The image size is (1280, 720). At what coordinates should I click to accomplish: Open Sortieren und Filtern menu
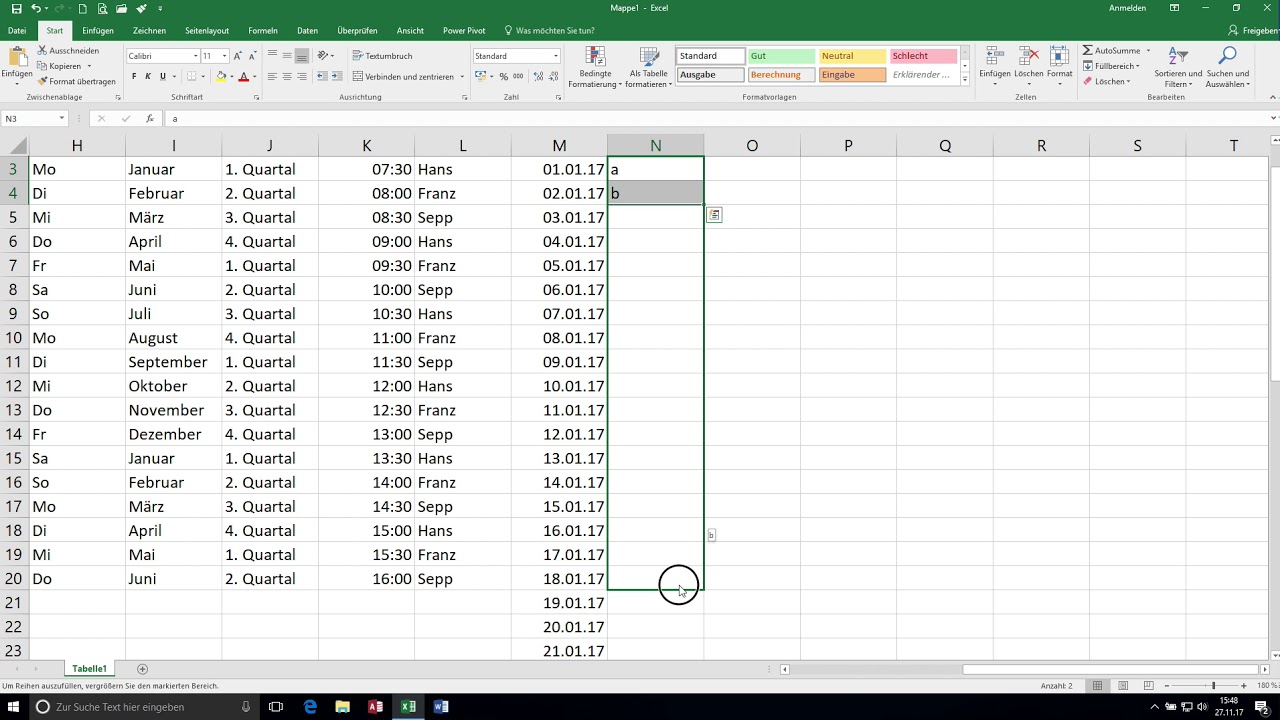[x=1177, y=67]
